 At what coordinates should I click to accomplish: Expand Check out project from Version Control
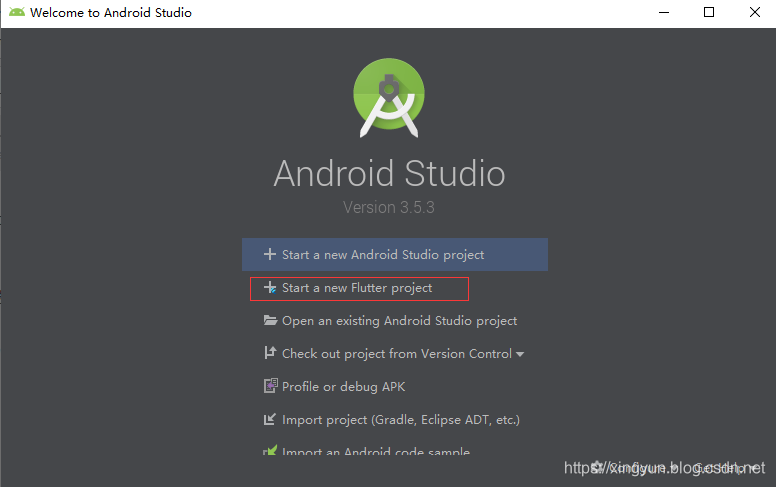(394, 353)
